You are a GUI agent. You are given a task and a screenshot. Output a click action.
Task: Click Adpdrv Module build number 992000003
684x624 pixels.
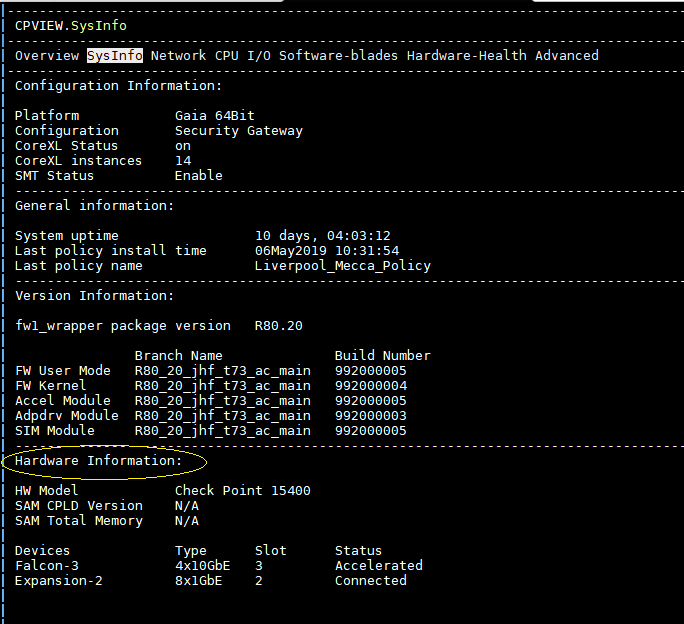(x=371, y=416)
